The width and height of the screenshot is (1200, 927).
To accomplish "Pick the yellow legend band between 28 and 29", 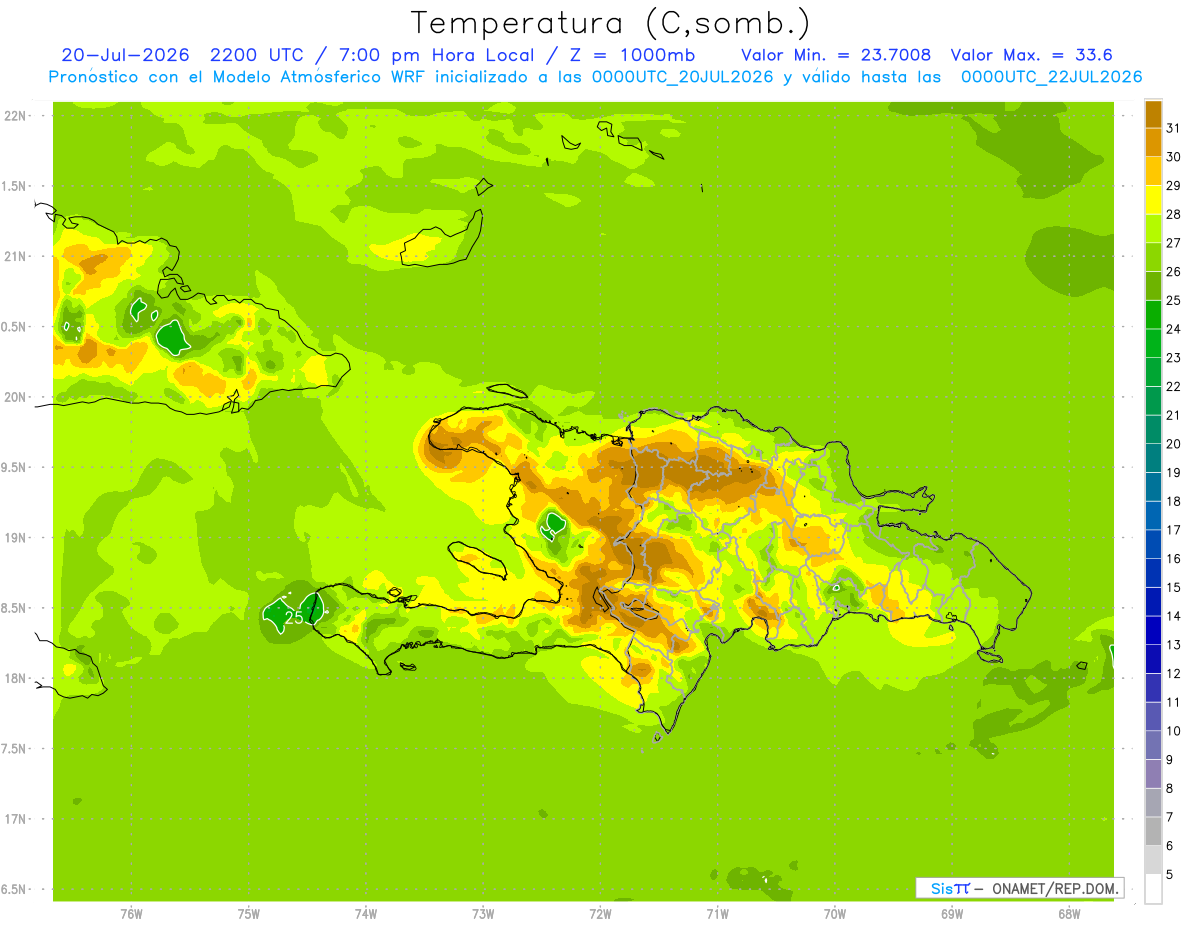I will click(1153, 200).
